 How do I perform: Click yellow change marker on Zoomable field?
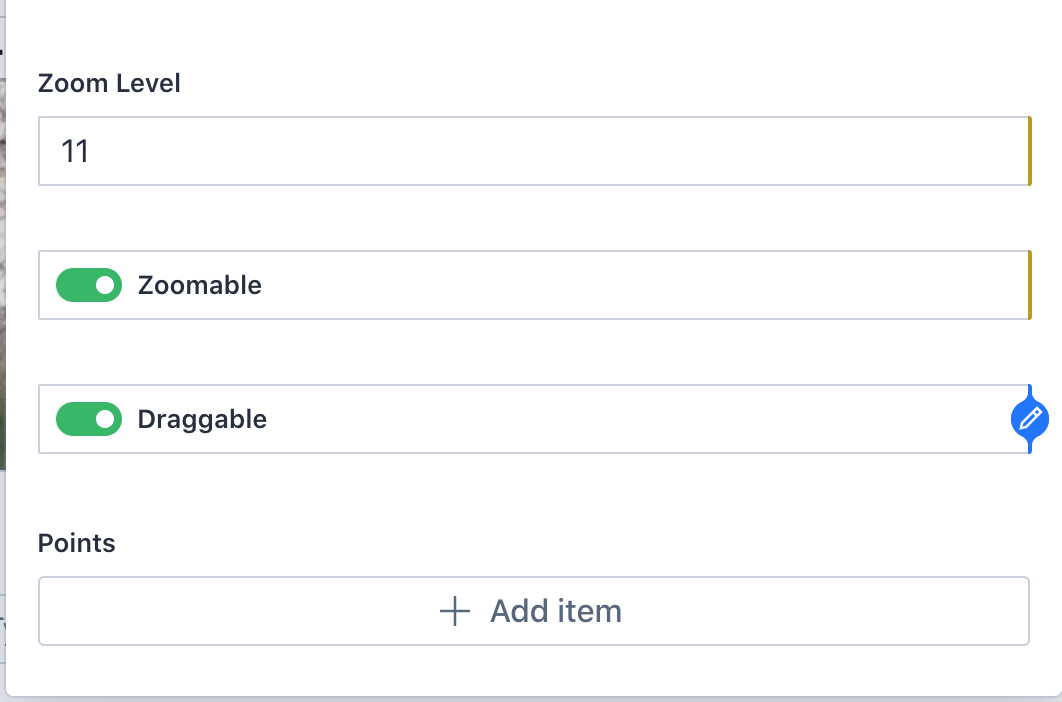pos(1029,285)
